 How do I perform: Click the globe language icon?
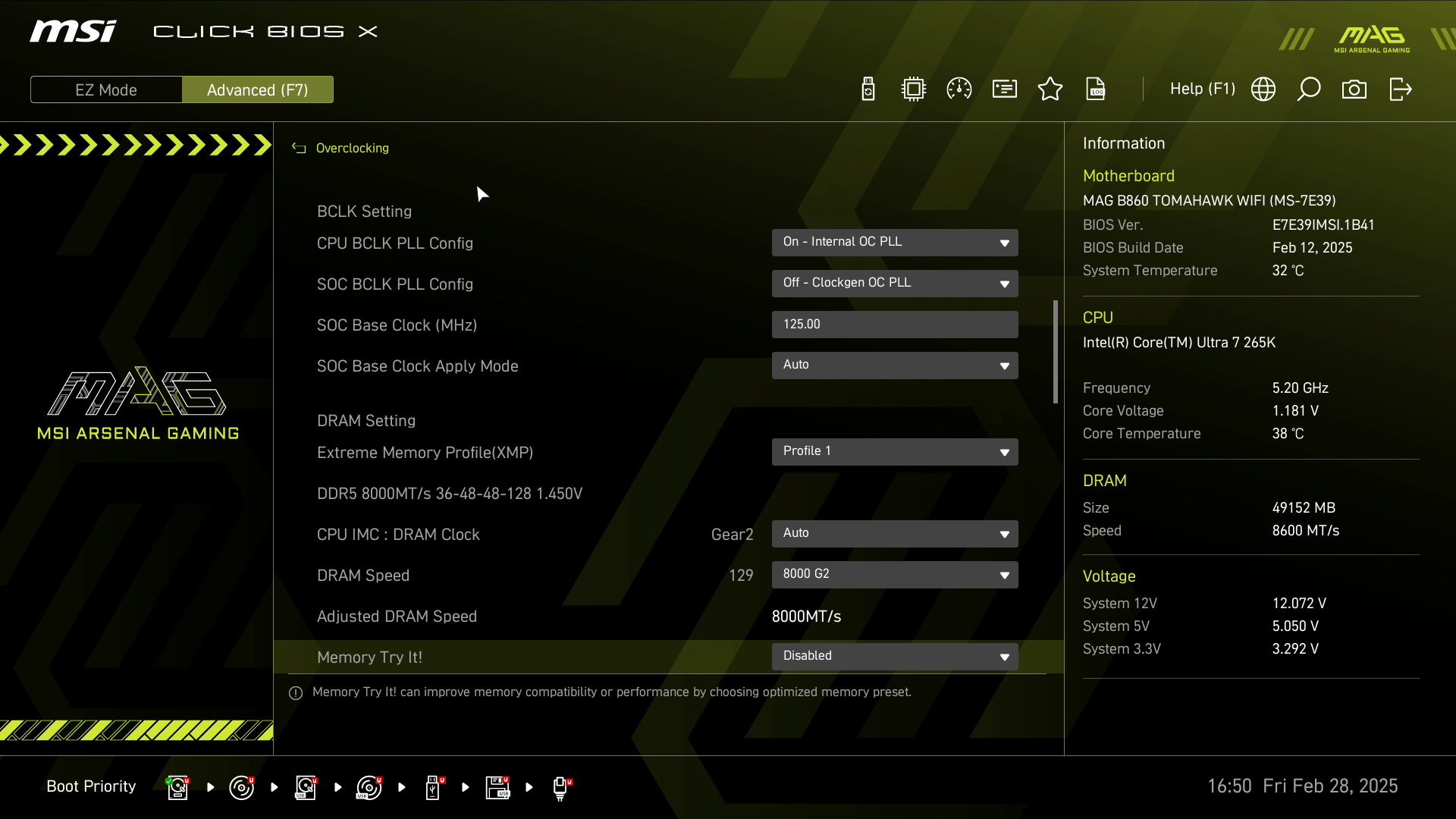[1263, 89]
